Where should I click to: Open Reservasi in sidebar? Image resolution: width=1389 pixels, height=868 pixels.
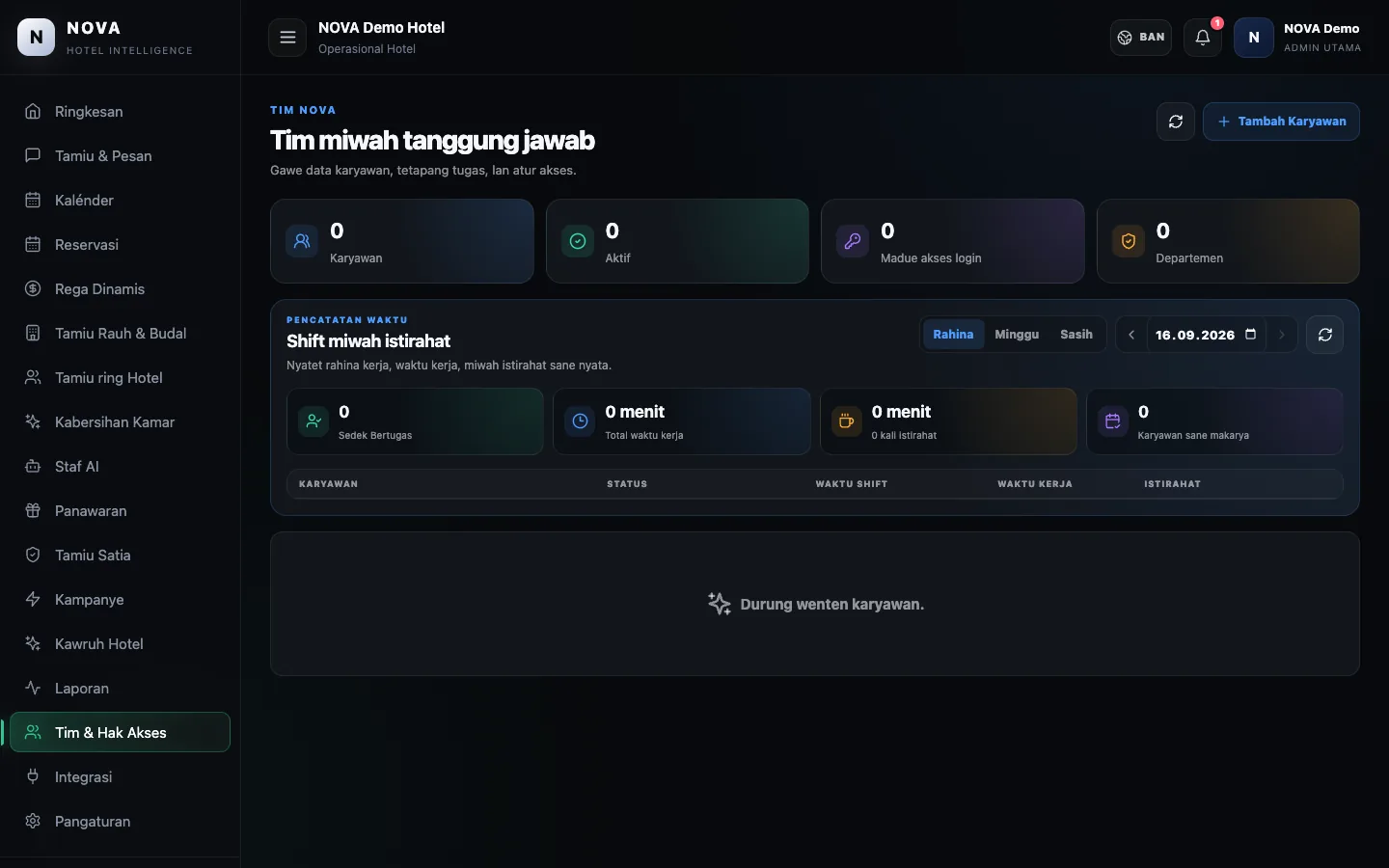click(x=120, y=244)
